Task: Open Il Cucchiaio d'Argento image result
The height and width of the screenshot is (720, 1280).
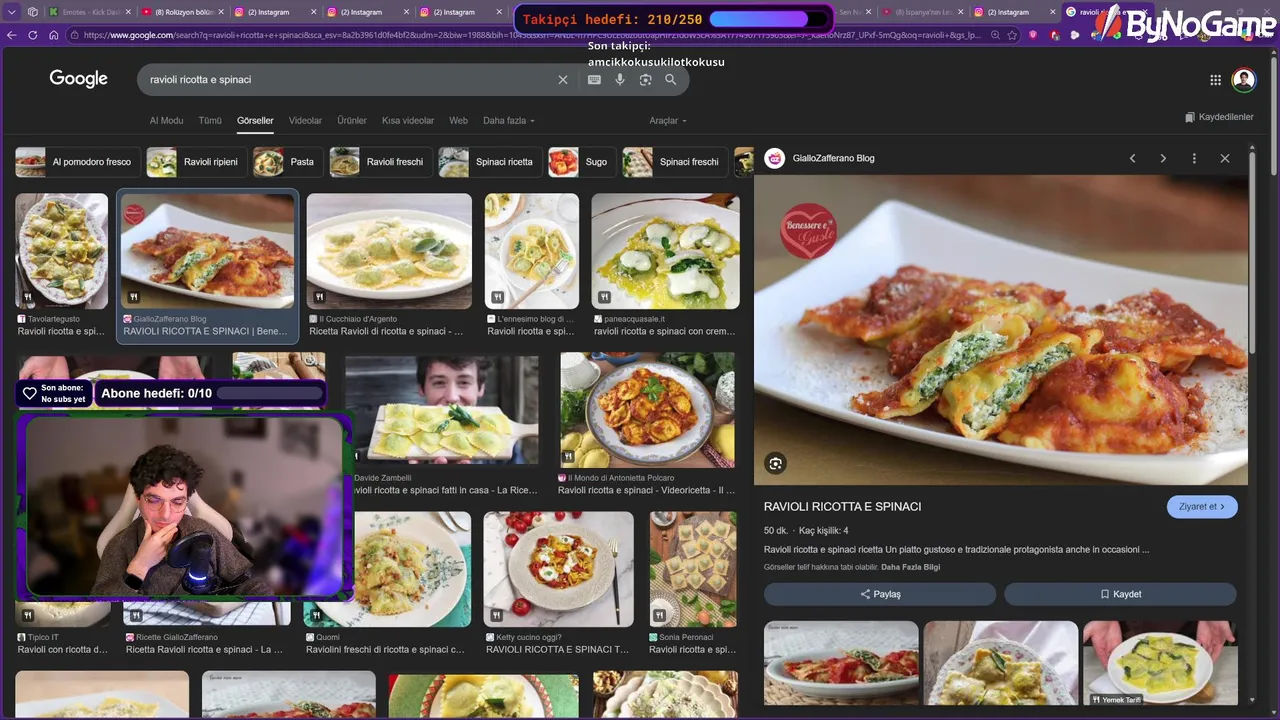Action: (389, 251)
